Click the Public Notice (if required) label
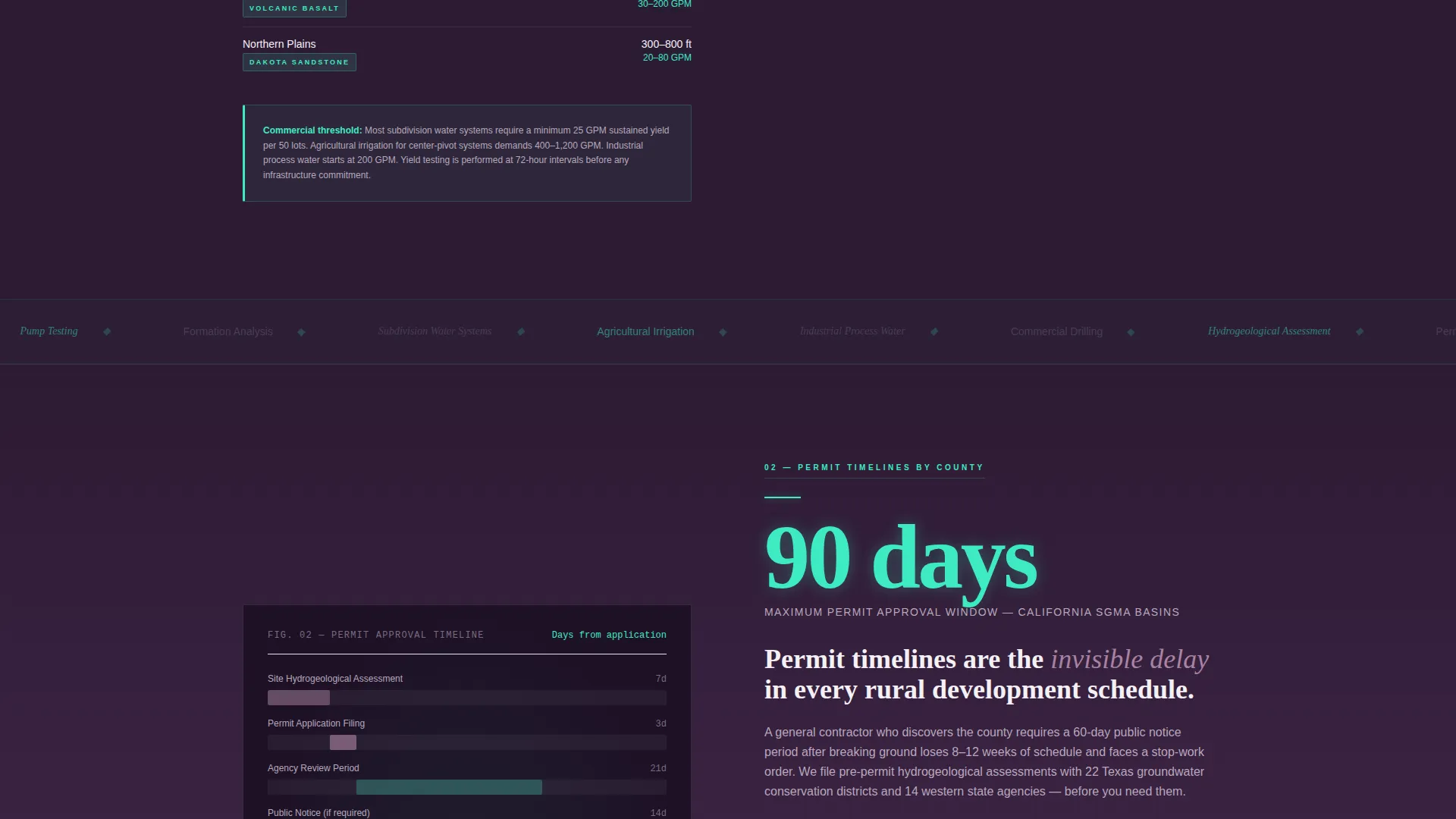Image resolution: width=1456 pixels, height=819 pixels. click(318, 813)
